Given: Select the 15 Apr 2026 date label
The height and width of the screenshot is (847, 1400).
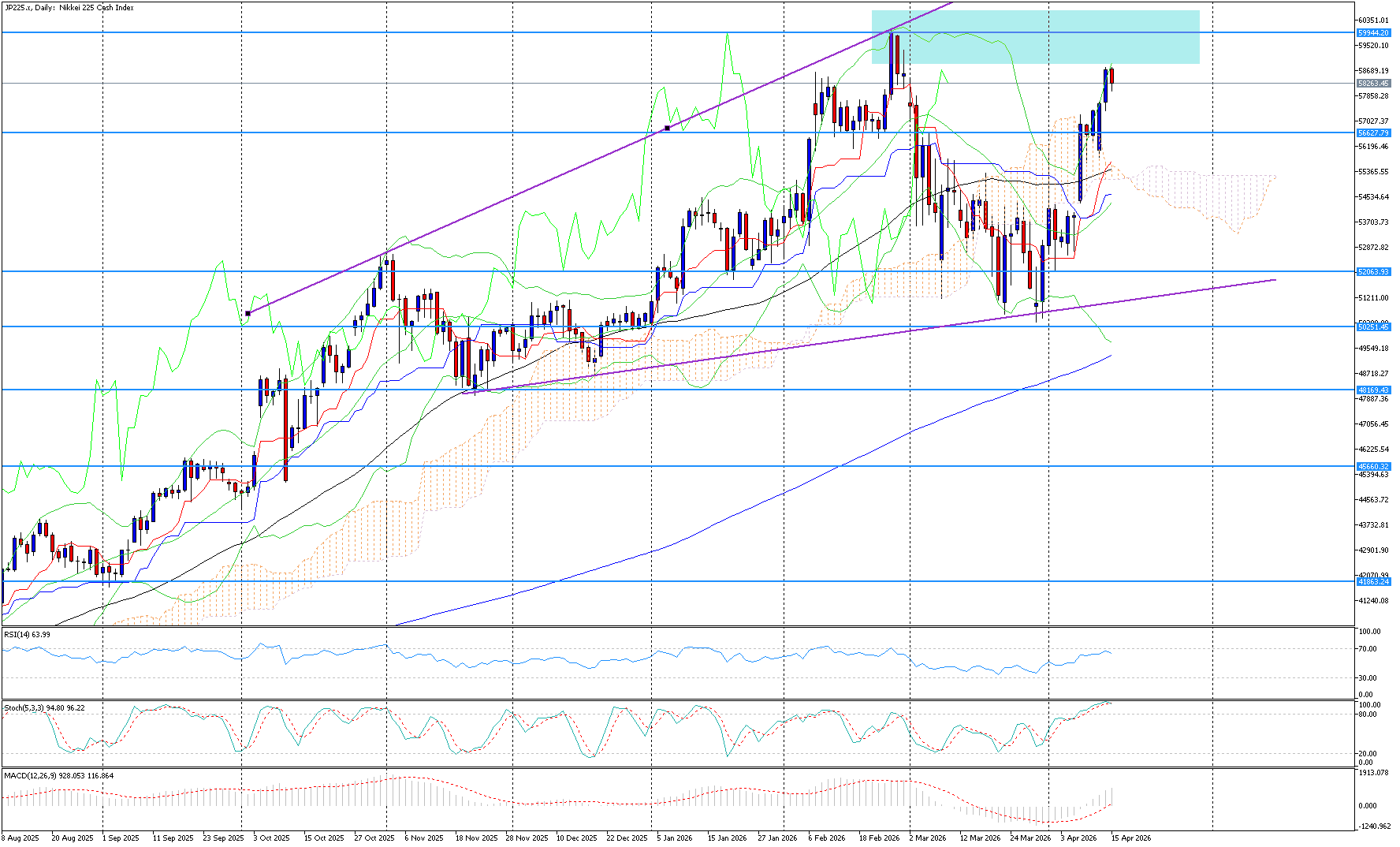Looking at the screenshot, I should [1131, 838].
